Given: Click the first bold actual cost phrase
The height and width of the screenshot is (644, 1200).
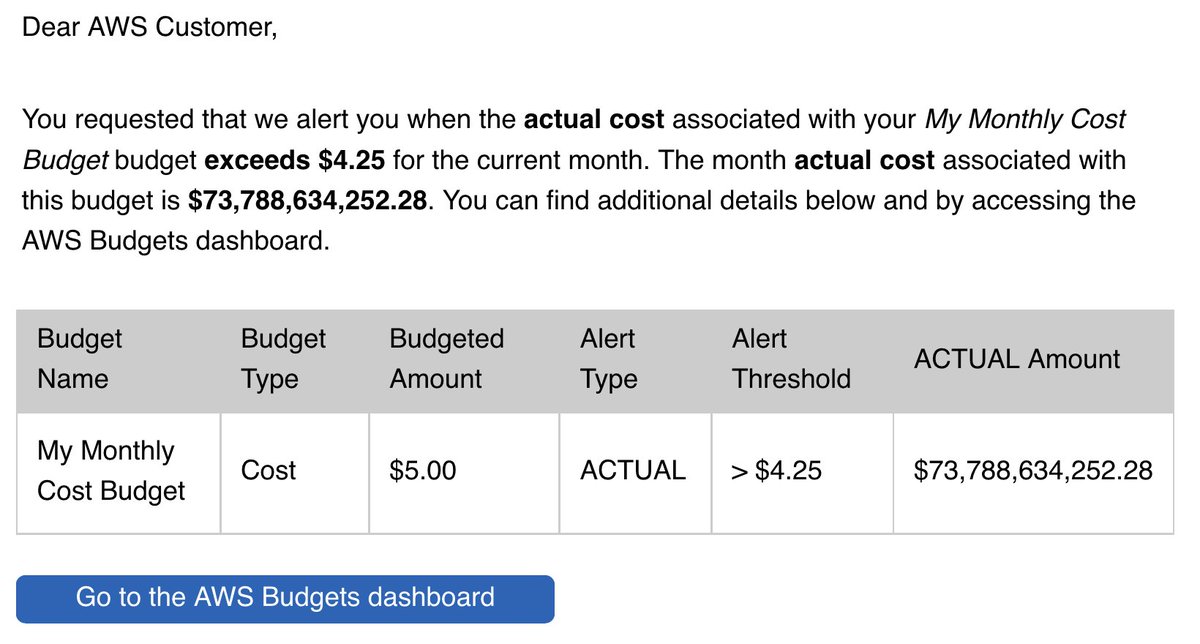Looking at the screenshot, I should pyautogui.click(x=594, y=120).
